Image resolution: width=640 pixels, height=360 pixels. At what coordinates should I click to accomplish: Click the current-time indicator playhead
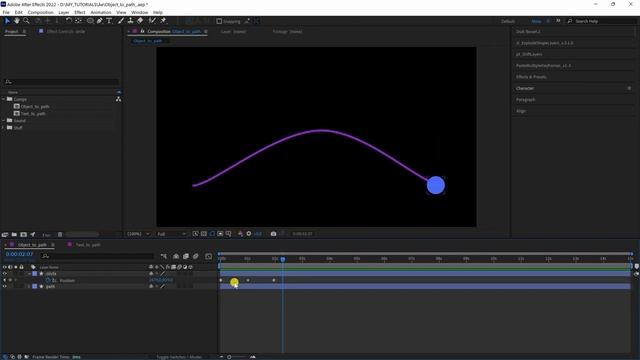pos(282,259)
